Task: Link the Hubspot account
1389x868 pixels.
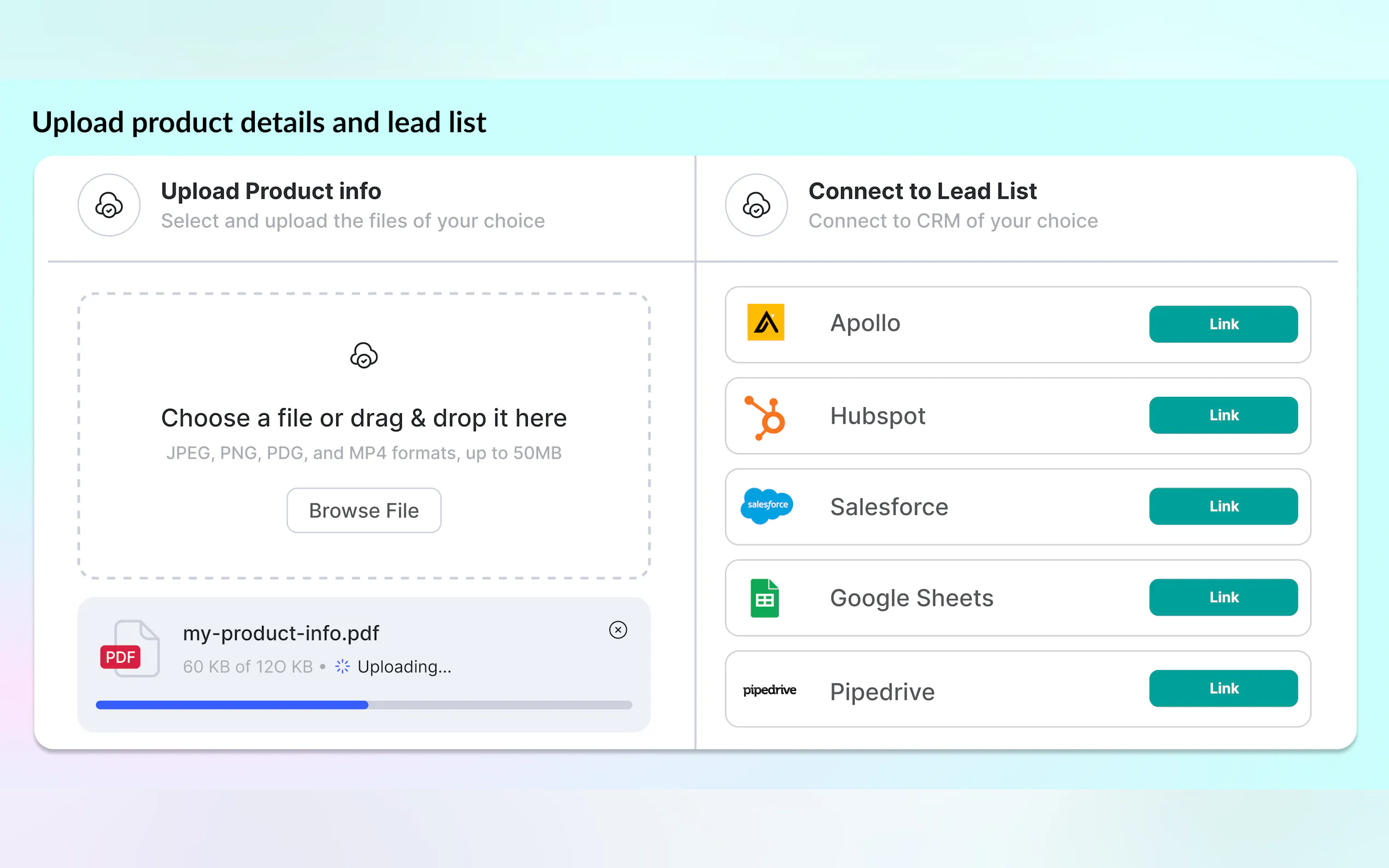Action: click(1222, 415)
